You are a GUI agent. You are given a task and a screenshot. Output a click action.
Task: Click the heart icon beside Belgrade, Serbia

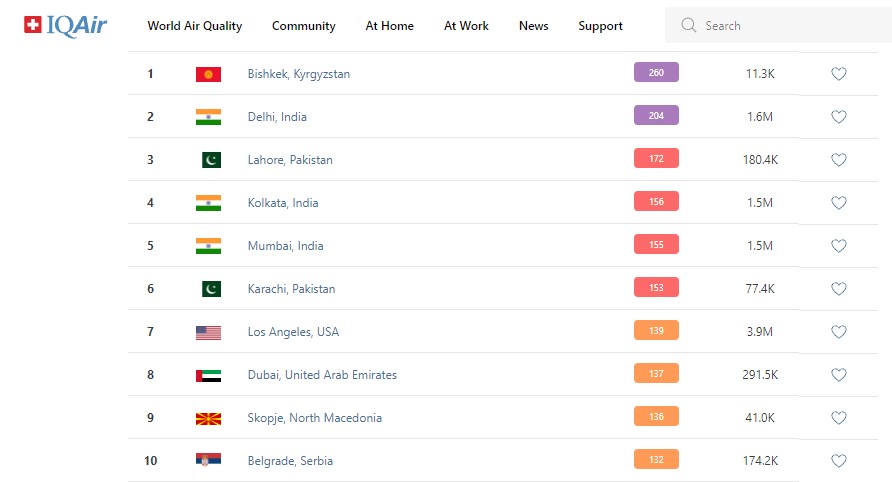click(839, 461)
